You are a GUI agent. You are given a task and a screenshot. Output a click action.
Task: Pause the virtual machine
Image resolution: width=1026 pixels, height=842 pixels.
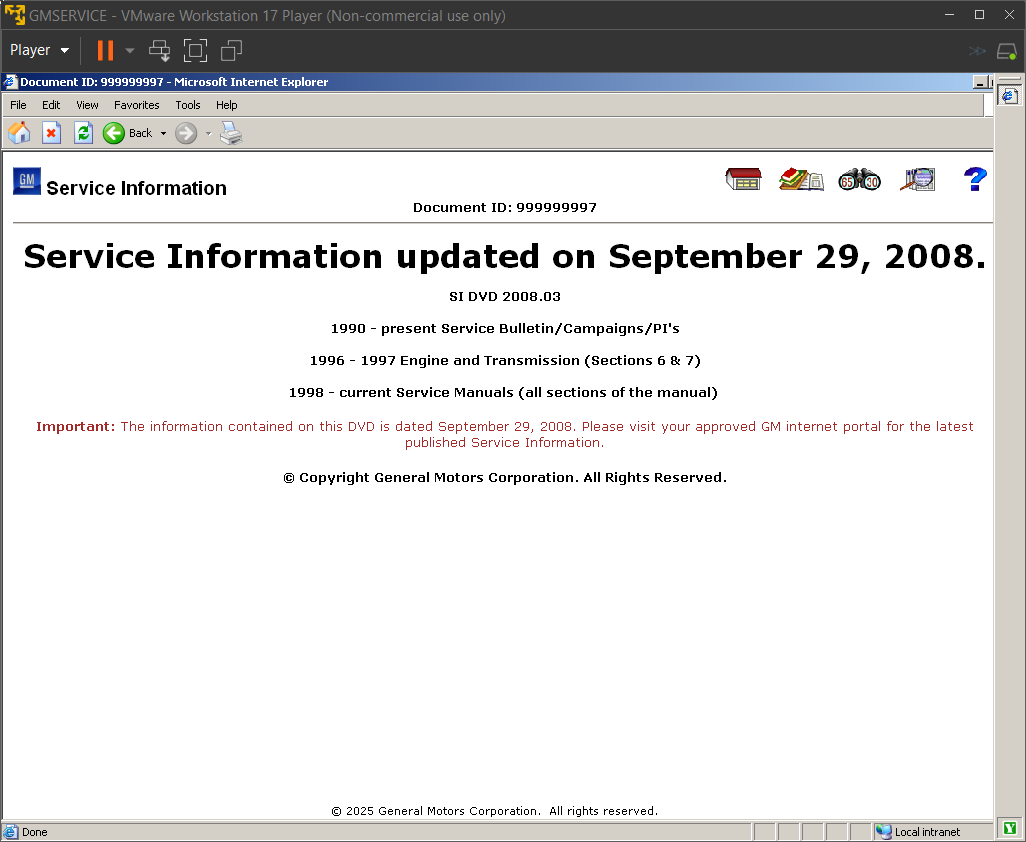pyautogui.click(x=105, y=50)
